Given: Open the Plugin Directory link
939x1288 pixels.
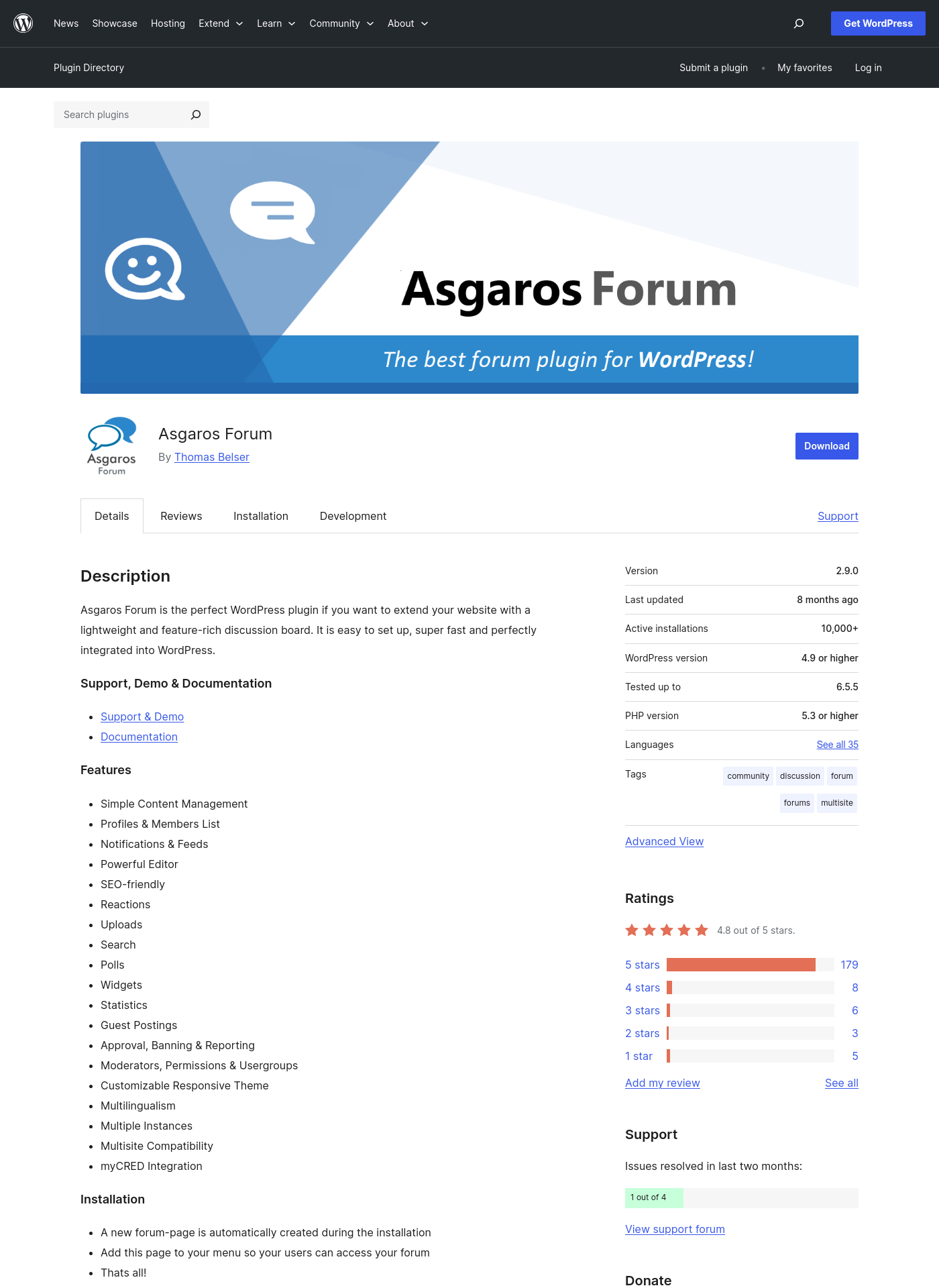Looking at the screenshot, I should 89,68.
